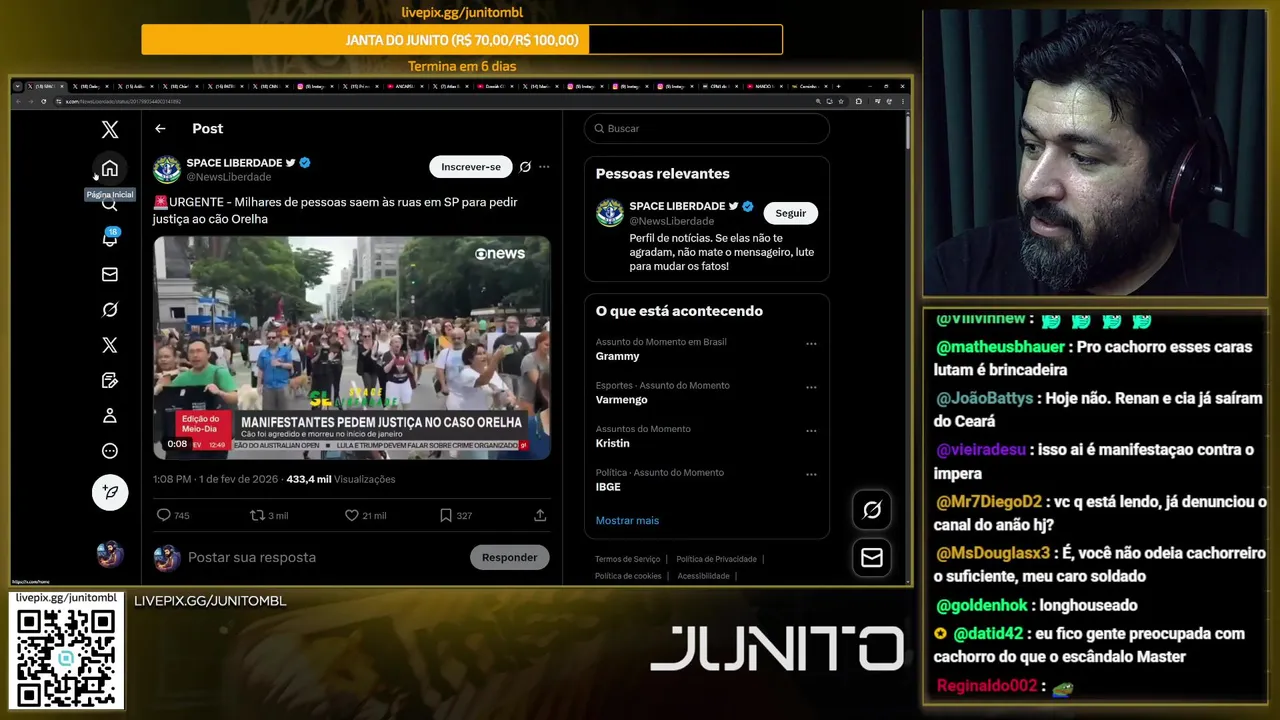Click the 433,4 mil Visualizações count
Viewport: 1280px width, 720px height.
click(x=341, y=479)
